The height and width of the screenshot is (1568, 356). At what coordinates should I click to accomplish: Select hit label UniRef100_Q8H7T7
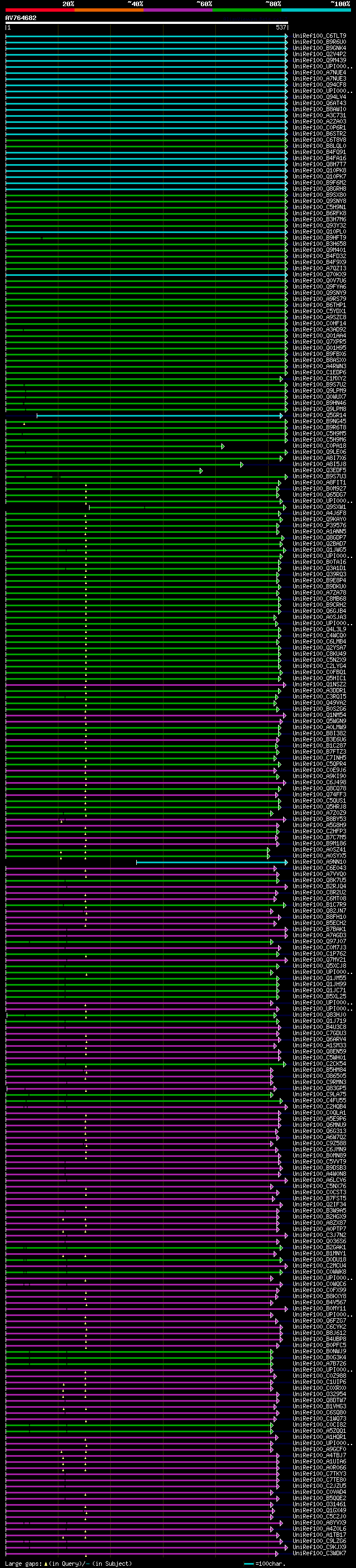coord(319,164)
